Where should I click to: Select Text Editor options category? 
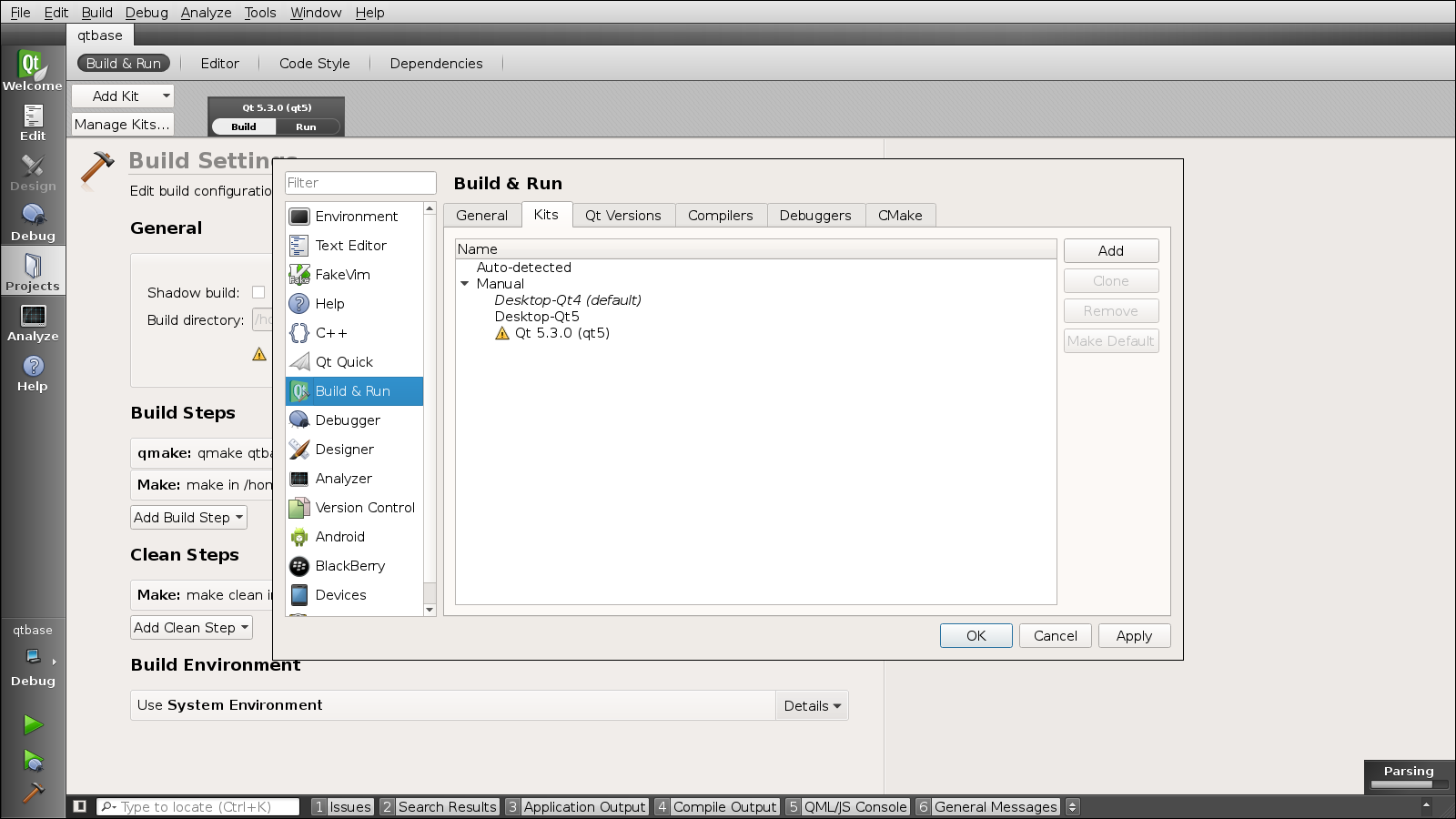[x=354, y=246]
